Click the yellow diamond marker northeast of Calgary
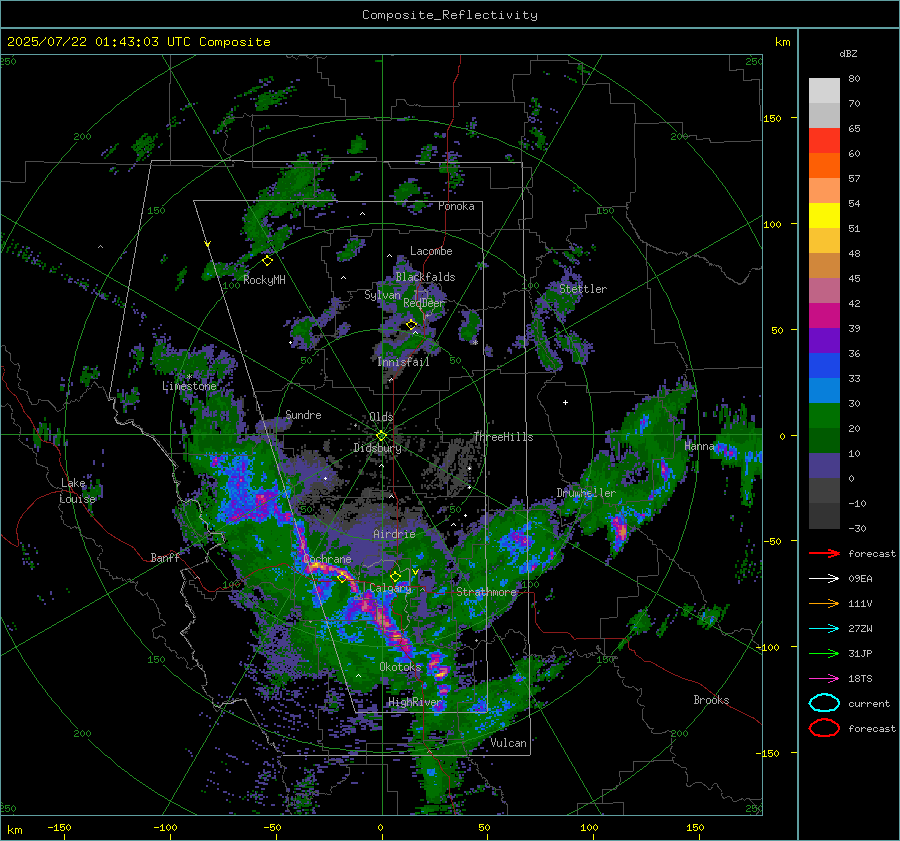 (395, 576)
